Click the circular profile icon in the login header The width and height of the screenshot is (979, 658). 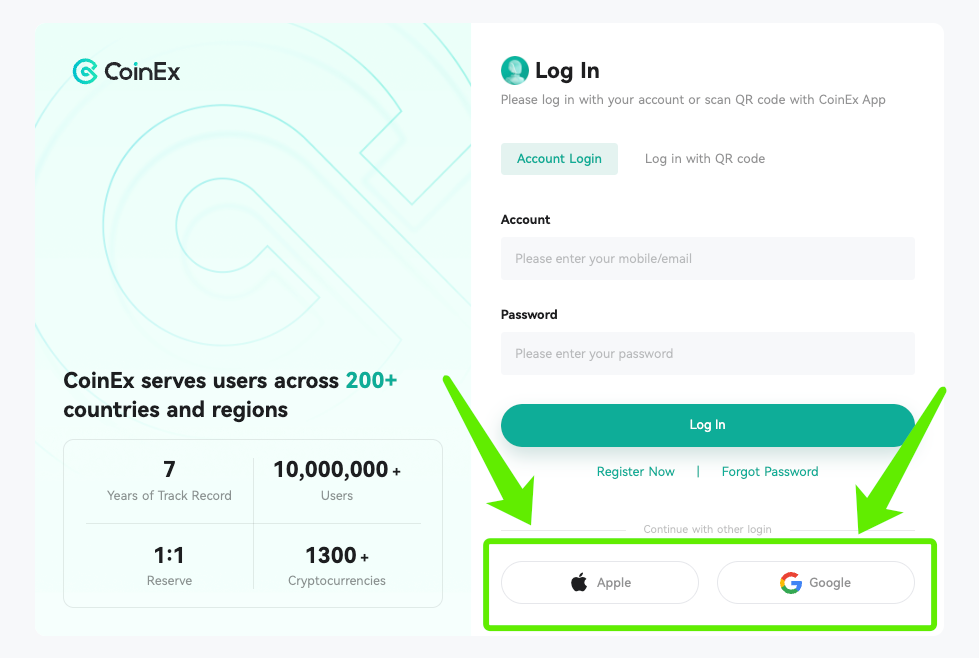(x=514, y=70)
